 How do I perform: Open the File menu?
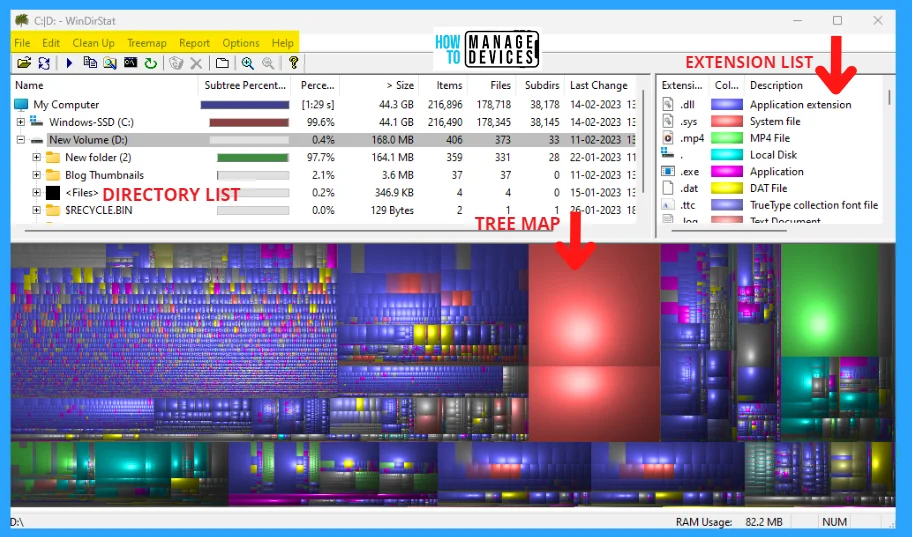pos(22,43)
